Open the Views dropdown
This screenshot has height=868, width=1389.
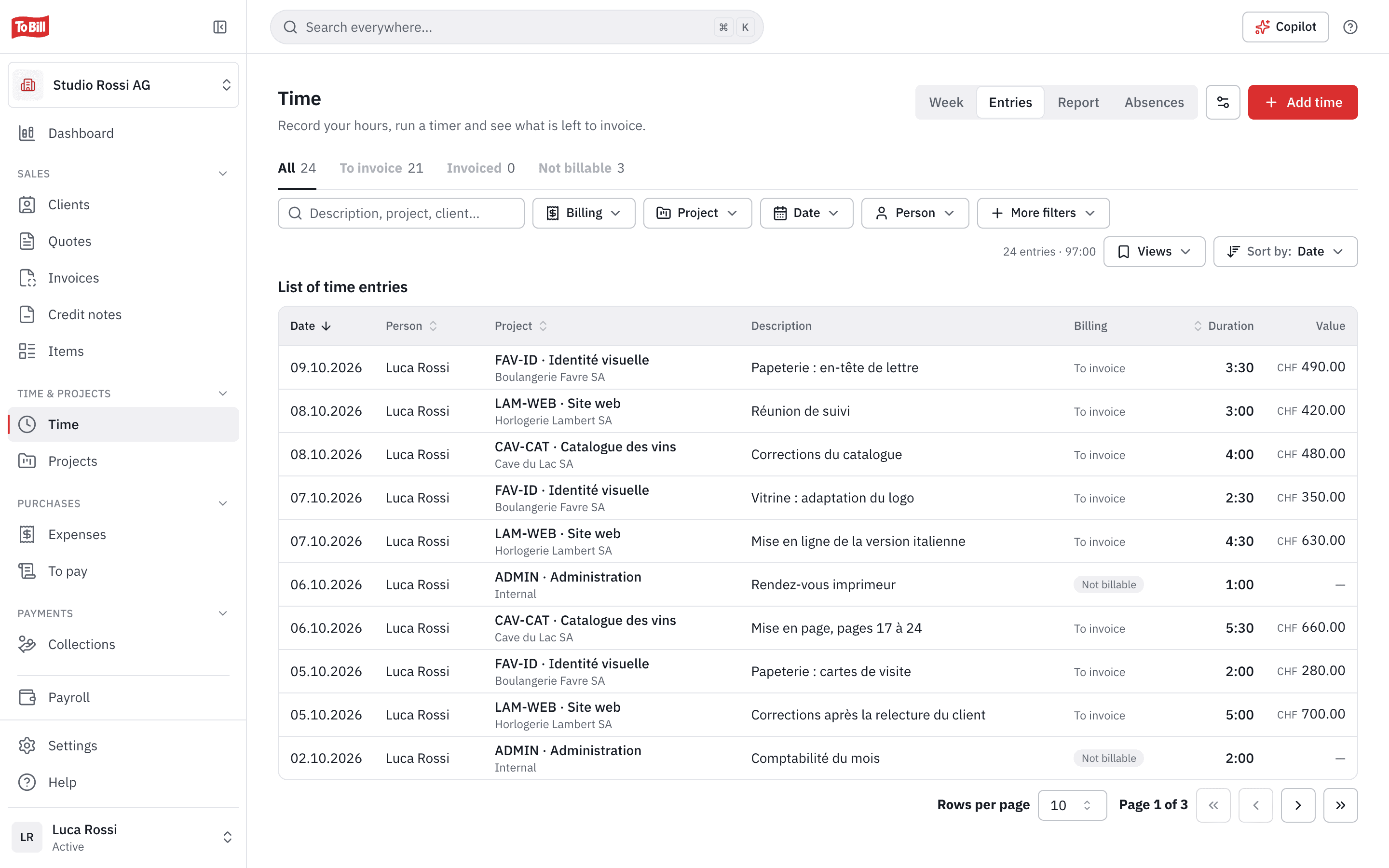tap(1154, 251)
